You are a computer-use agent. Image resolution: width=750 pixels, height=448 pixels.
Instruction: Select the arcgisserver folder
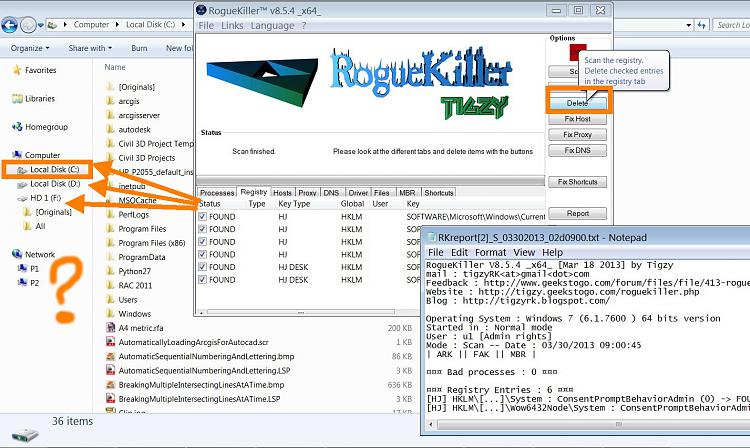point(139,115)
